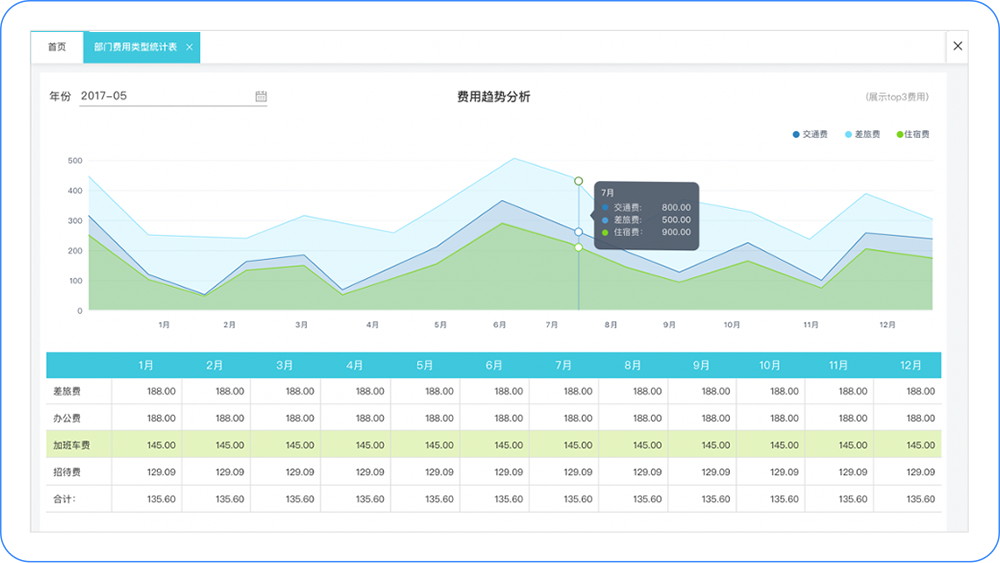
Task: Click the blue 交通费 marker at 7月
Action: [578, 232]
